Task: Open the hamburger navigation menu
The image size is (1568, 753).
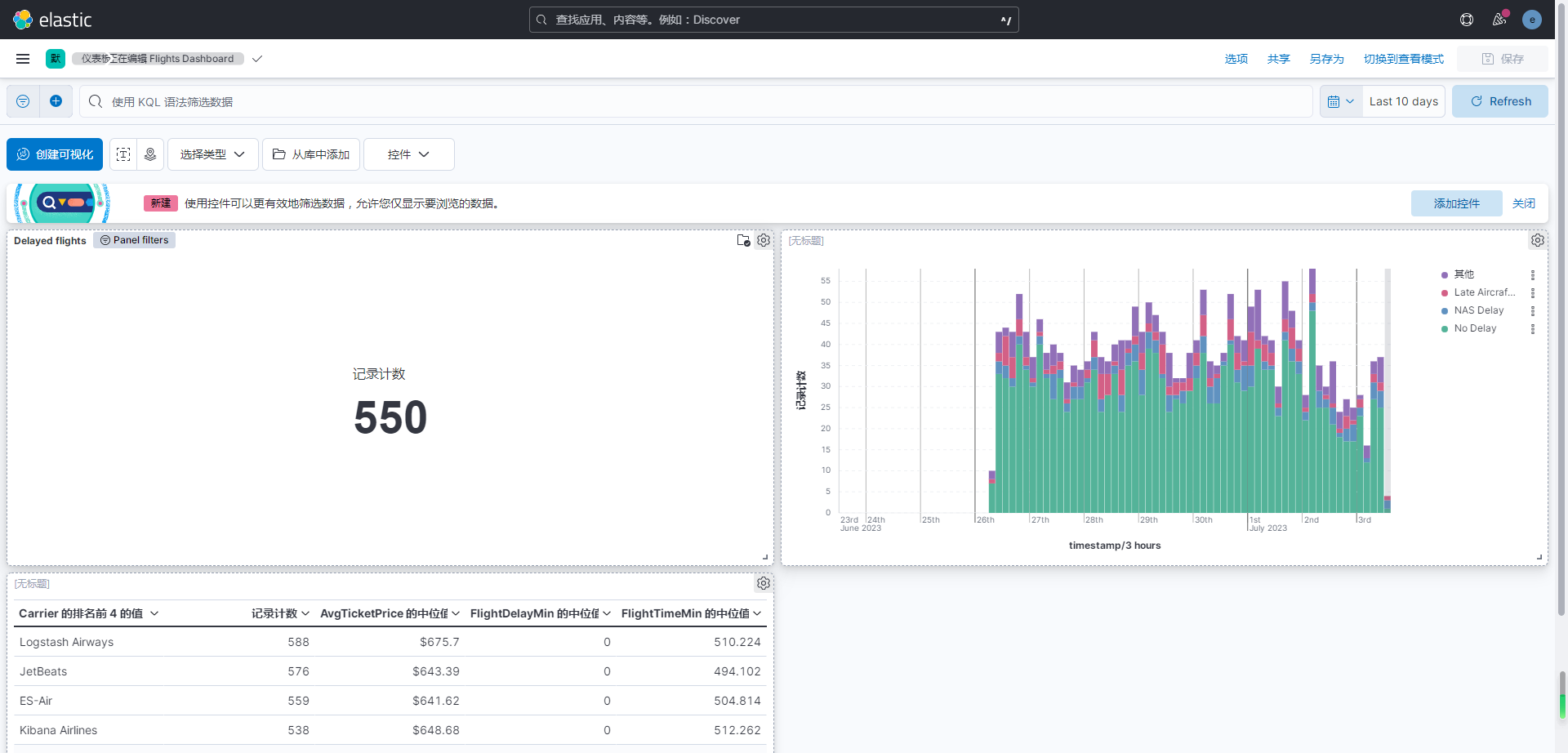Action: [x=23, y=59]
